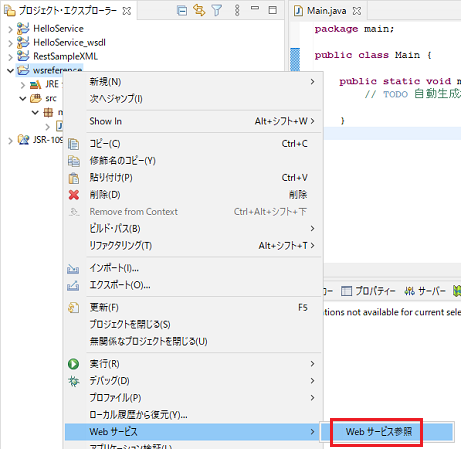The height and width of the screenshot is (449, 461).
Task: Click the red X delete icon
Action: (x=74, y=195)
